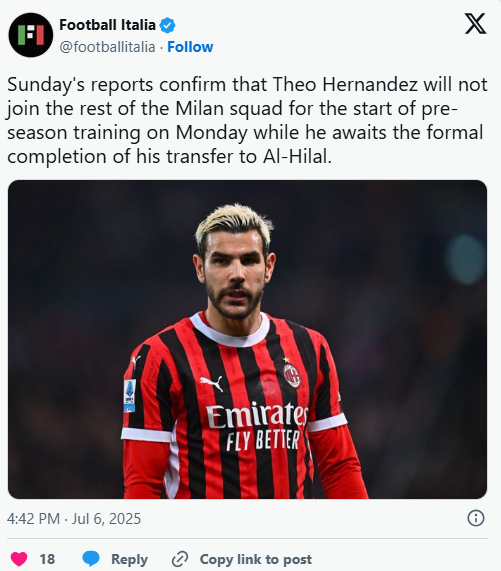This screenshot has width=501, height=571.
Task: Open the post info circle icon
Action: (x=476, y=518)
